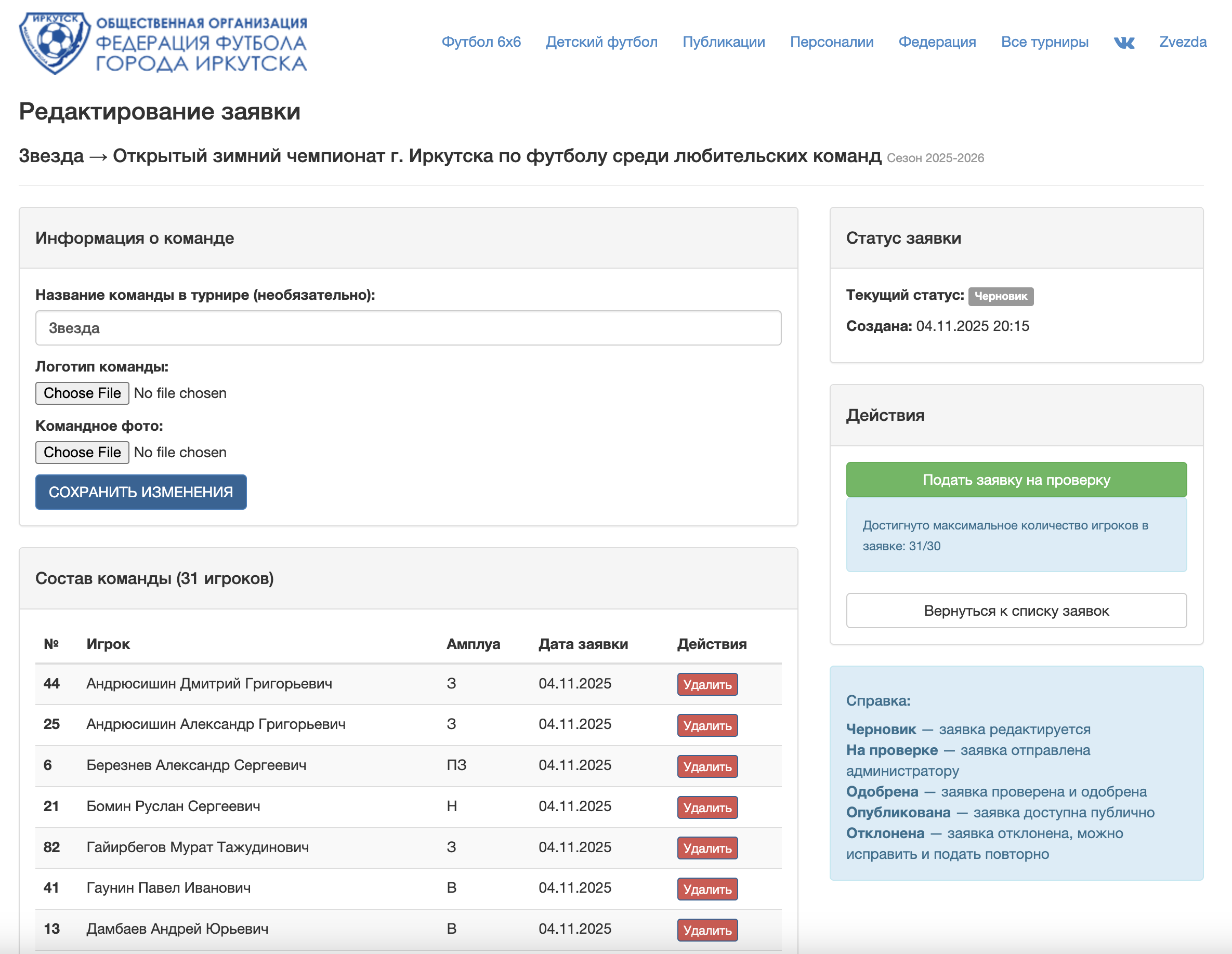The width and height of the screenshot is (1232, 954).
Task: Choose File for team photo
Action: coord(82,452)
